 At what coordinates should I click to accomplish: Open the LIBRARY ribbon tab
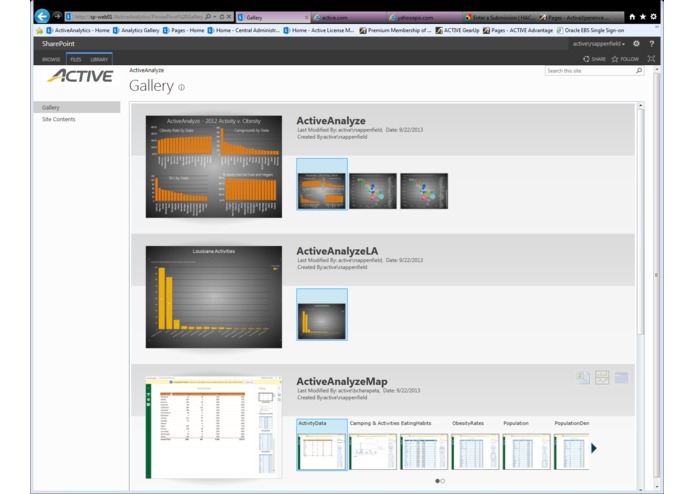tap(99, 59)
